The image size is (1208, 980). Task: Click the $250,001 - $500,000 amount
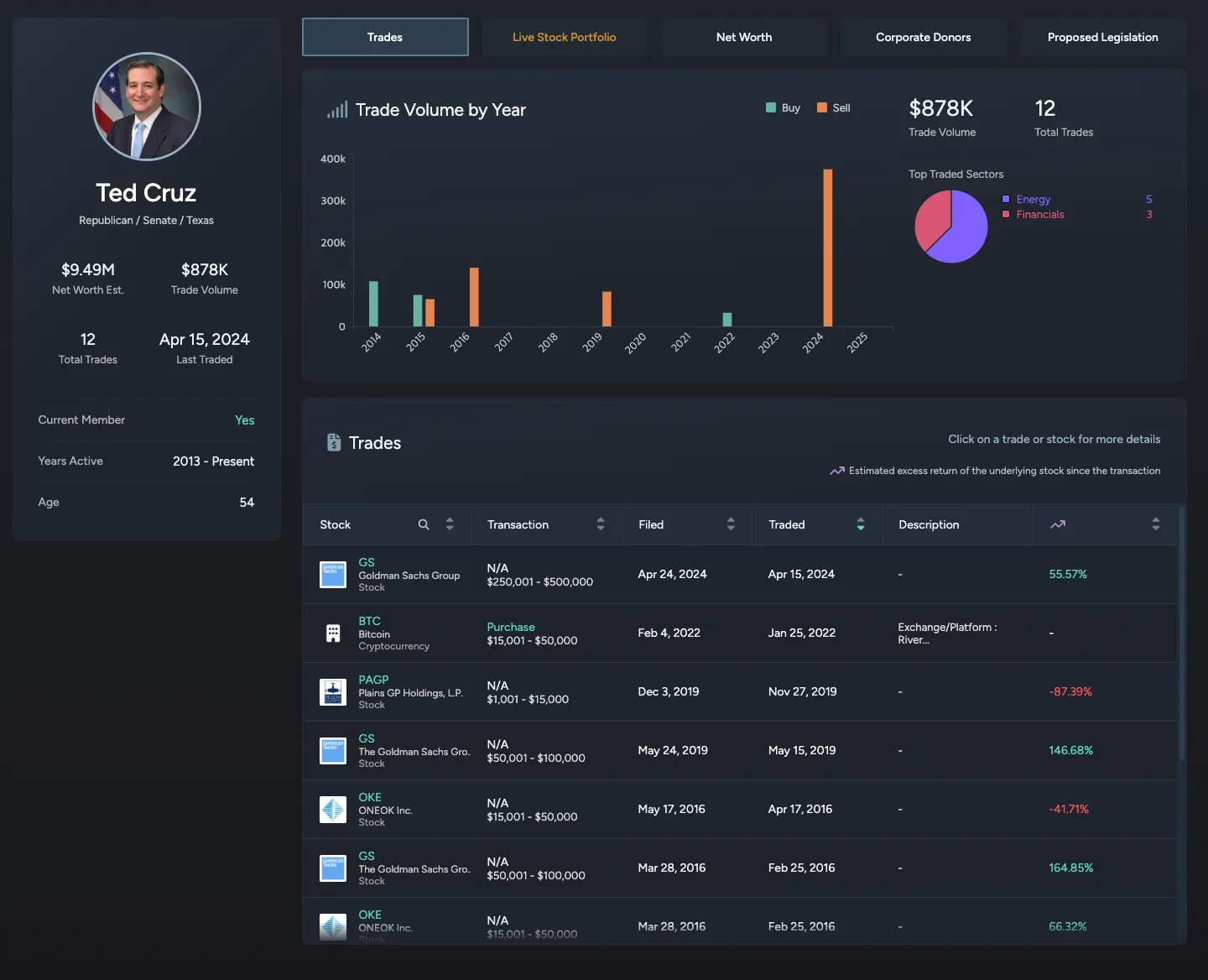pyautogui.click(x=540, y=581)
